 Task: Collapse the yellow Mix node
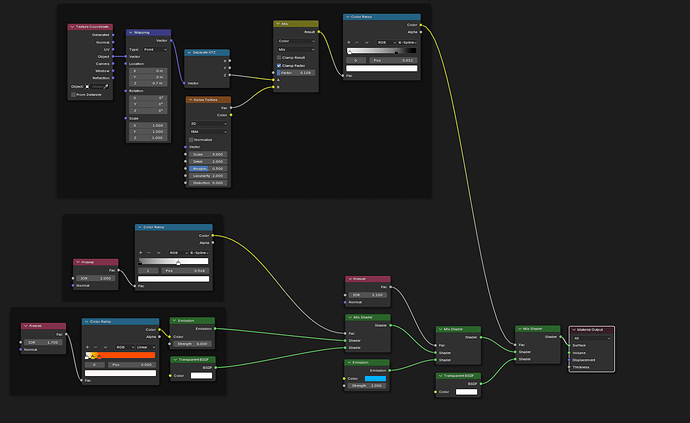278,24
